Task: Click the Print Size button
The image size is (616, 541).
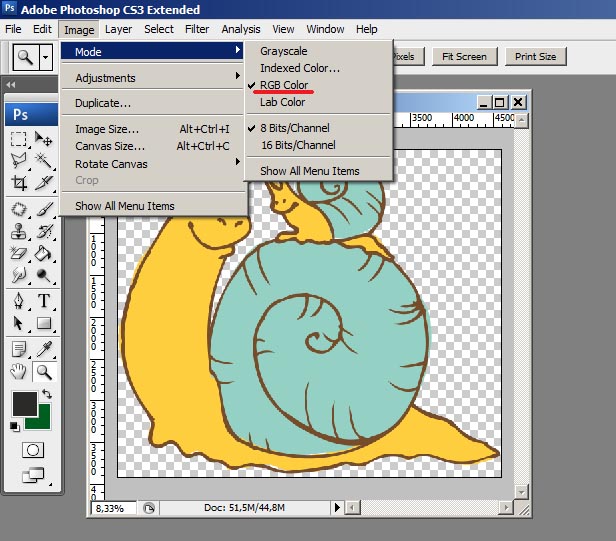Action: pyautogui.click(x=535, y=57)
